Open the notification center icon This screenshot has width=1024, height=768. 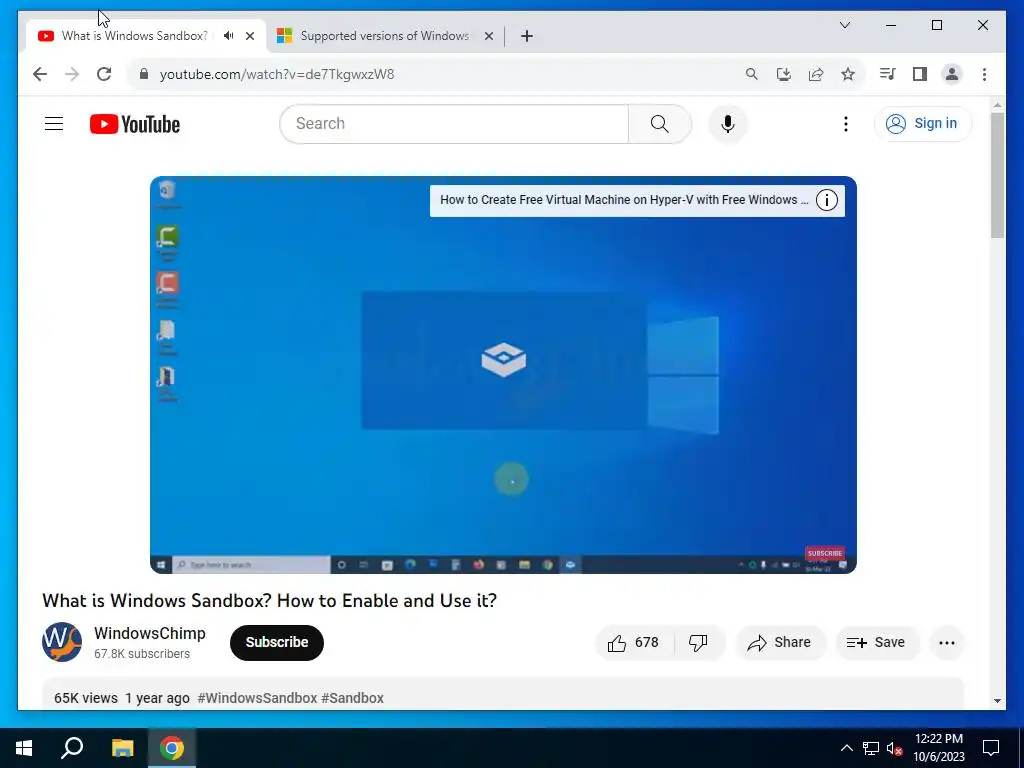pyautogui.click(x=991, y=748)
